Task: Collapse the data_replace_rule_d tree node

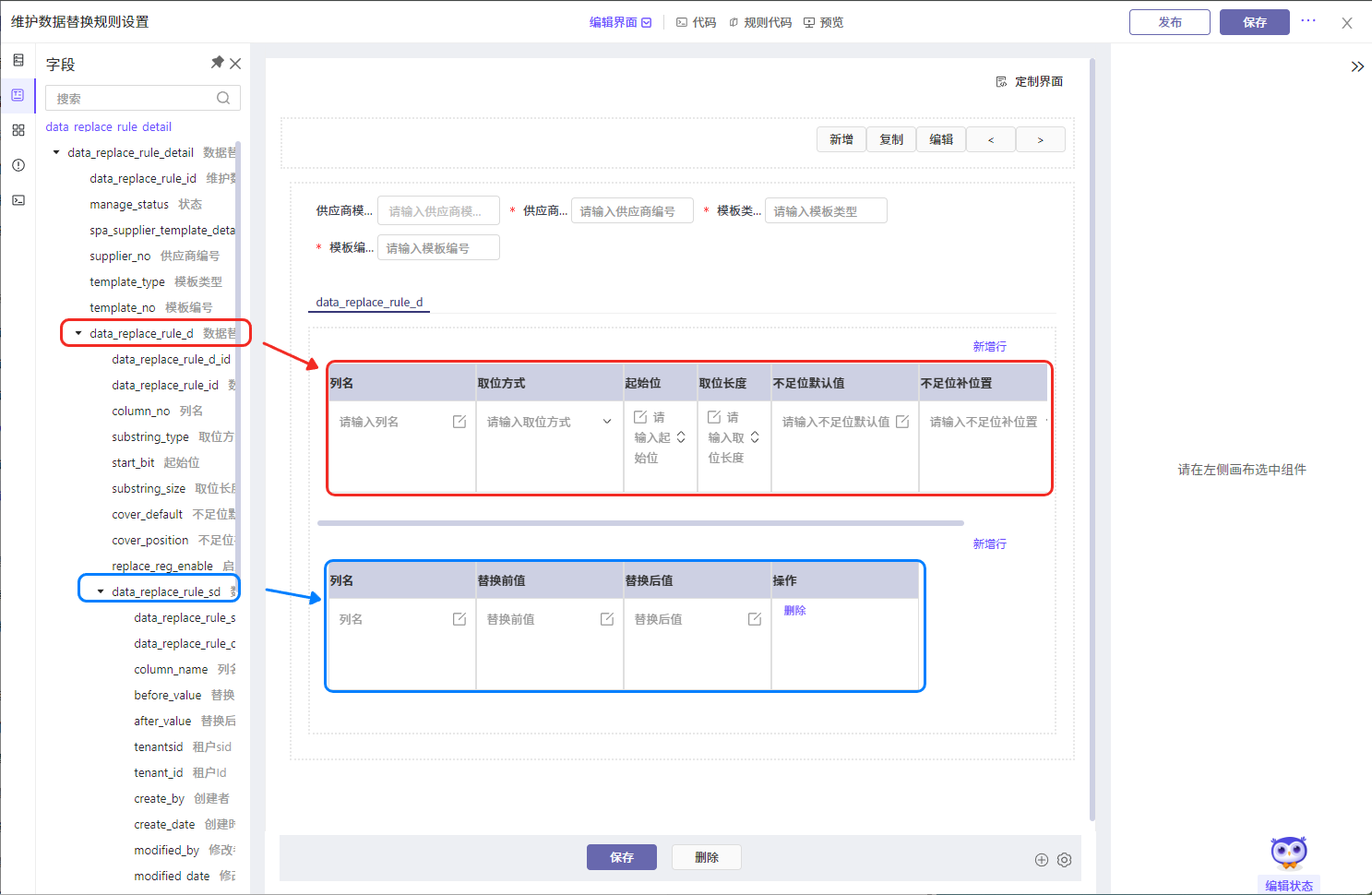Action: click(x=78, y=333)
